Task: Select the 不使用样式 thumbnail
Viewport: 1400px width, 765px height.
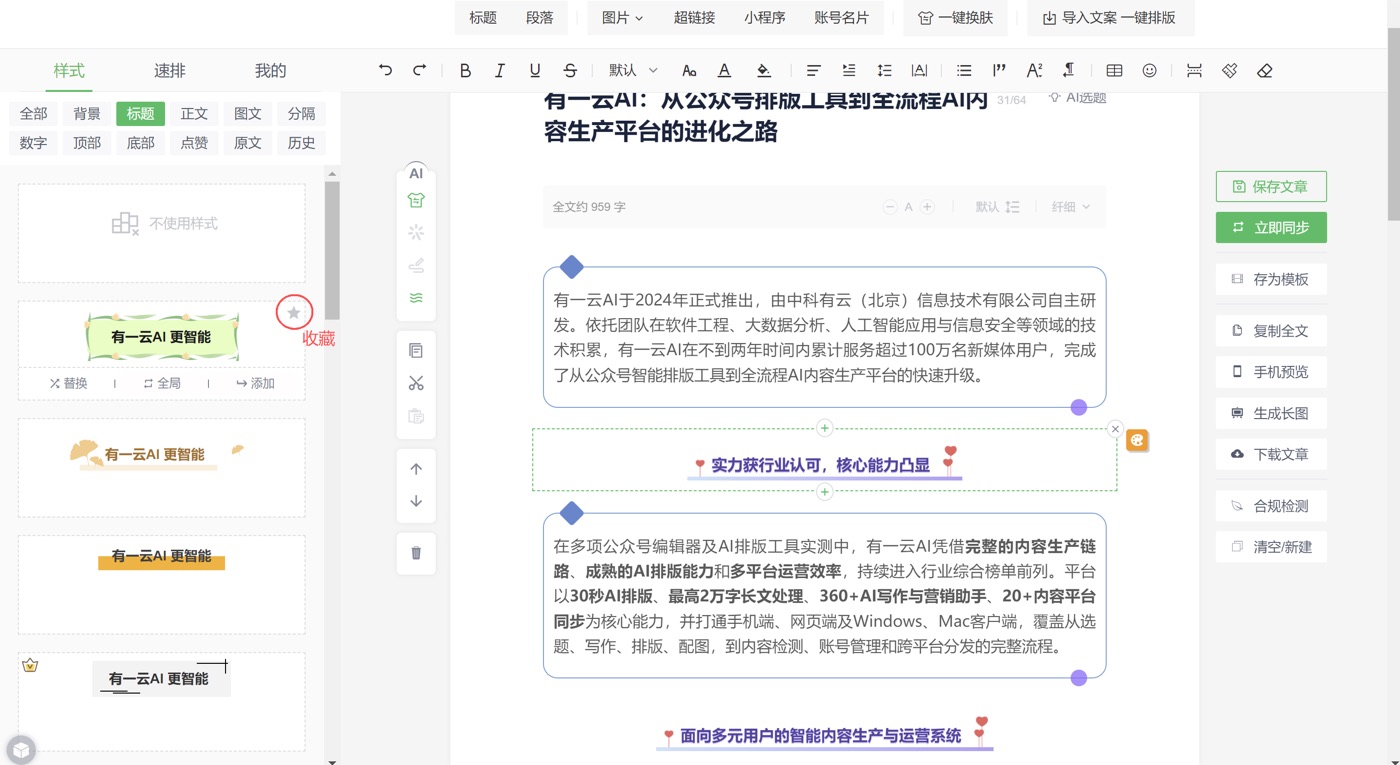Action: pyautogui.click(x=162, y=233)
